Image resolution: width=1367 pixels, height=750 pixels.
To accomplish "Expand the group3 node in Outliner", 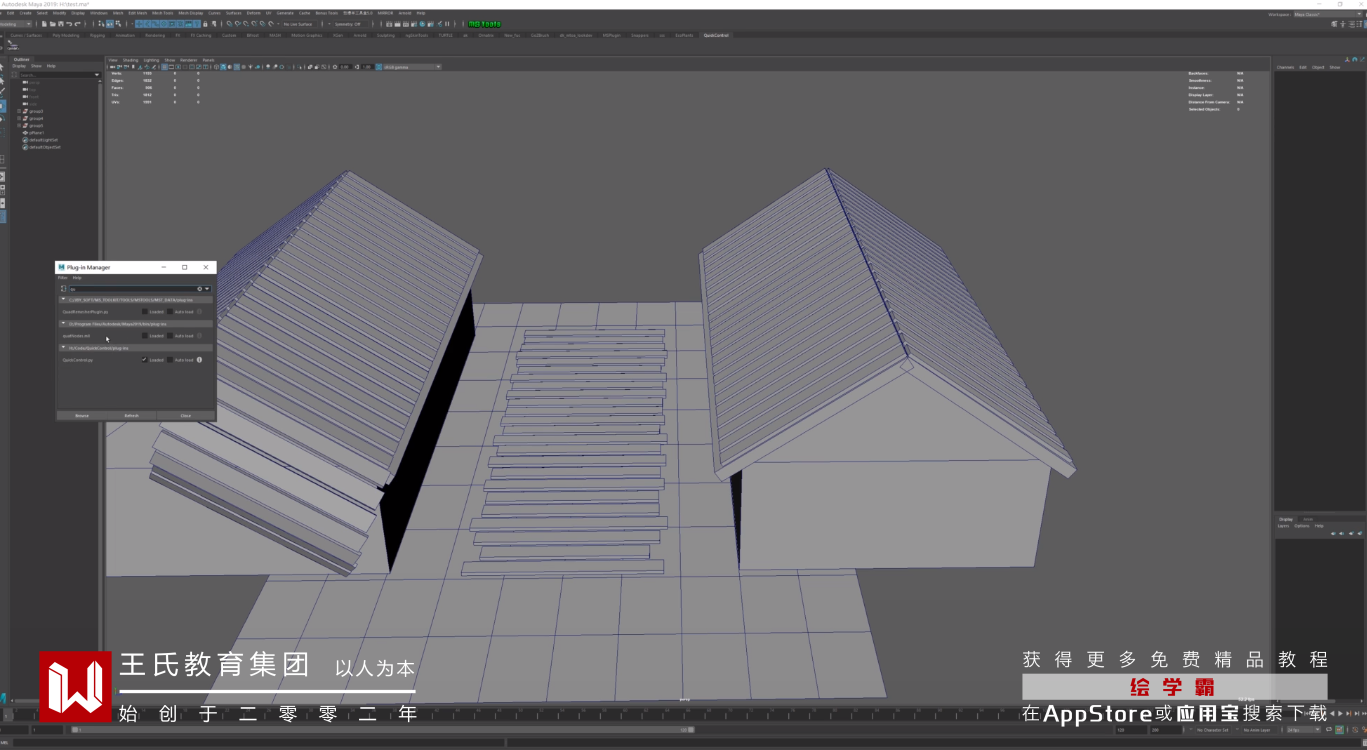I will coord(18,111).
